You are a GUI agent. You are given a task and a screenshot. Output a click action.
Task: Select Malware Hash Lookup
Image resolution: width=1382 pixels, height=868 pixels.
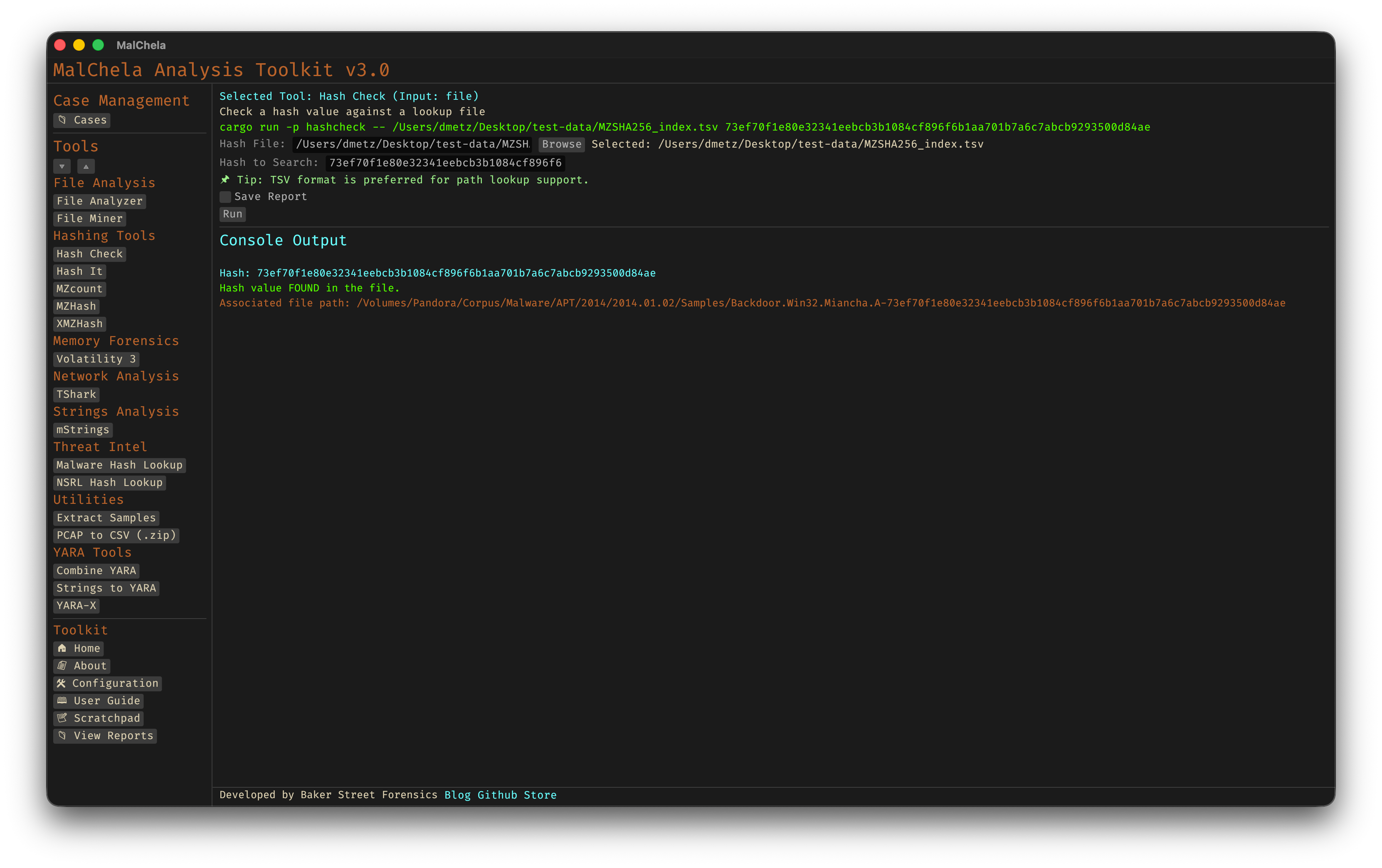click(x=119, y=465)
